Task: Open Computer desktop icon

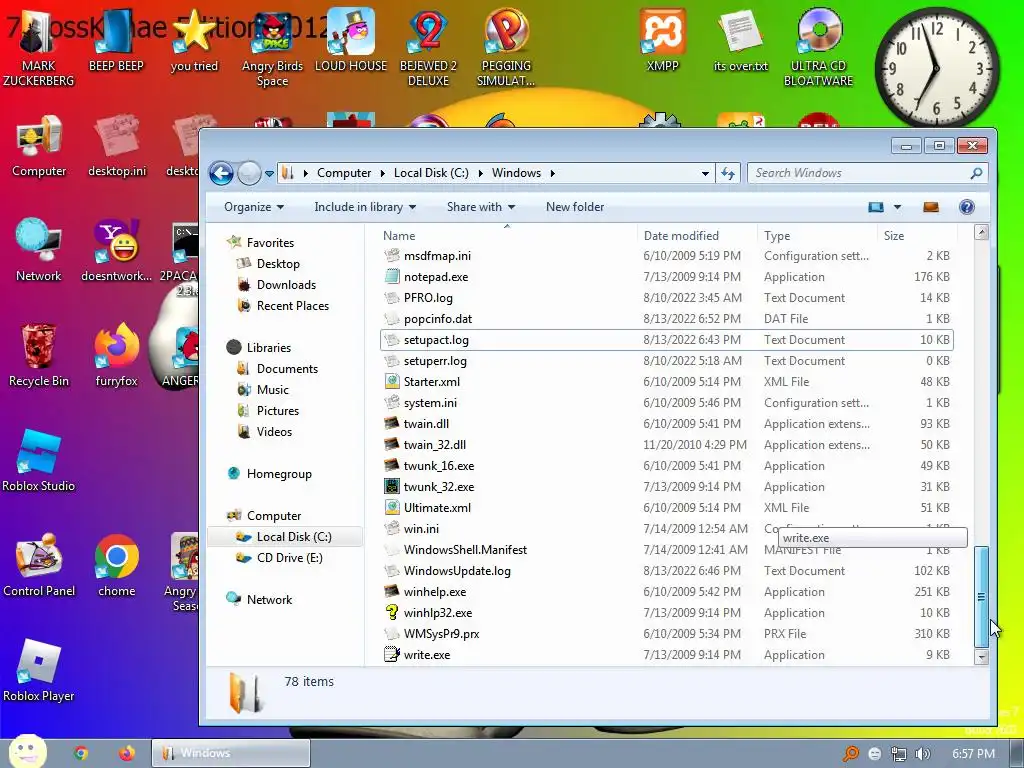Action: tap(39, 146)
